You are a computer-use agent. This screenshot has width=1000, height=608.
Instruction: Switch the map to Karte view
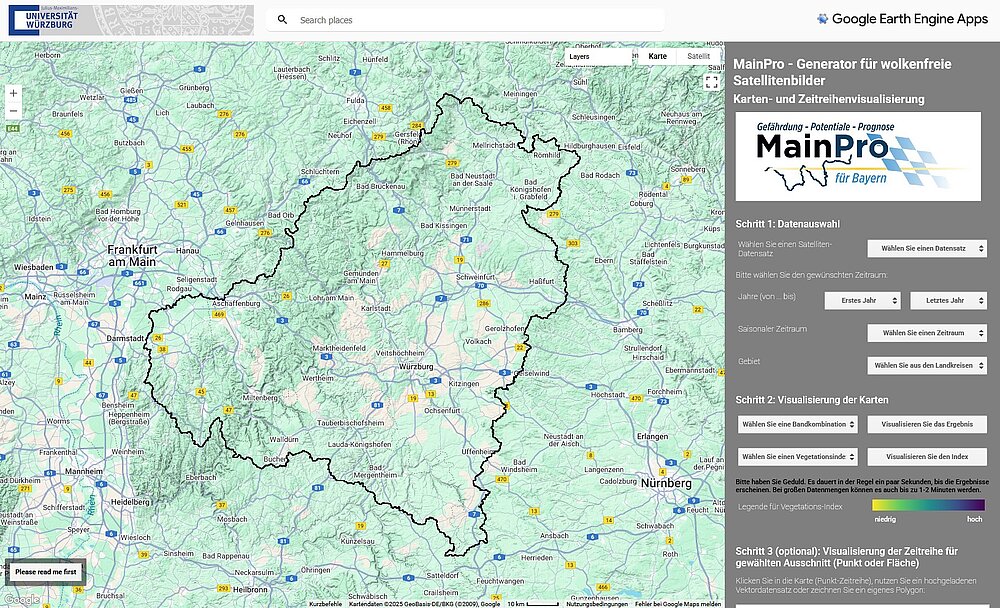[657, 57]
